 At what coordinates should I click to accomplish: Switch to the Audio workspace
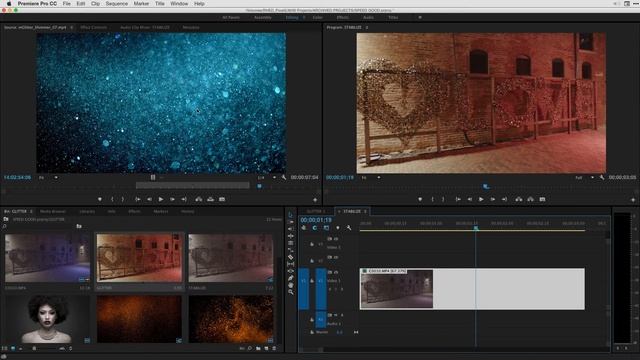(x=368, y=18)
